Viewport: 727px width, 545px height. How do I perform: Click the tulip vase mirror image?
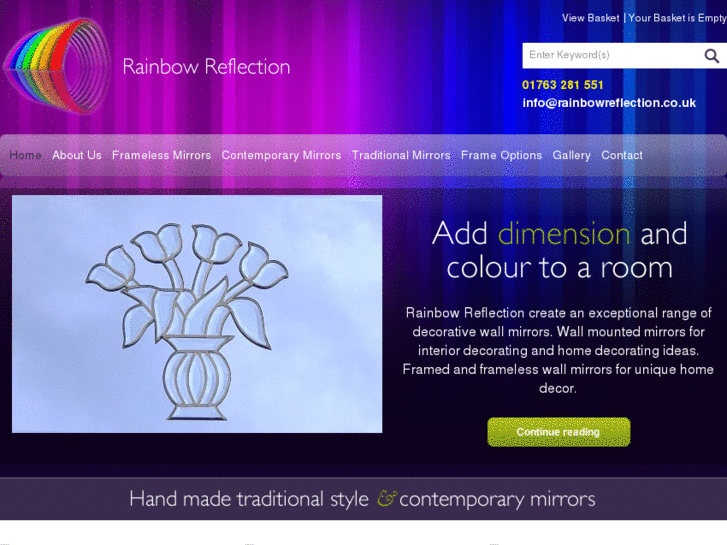[x=197, y=314]
